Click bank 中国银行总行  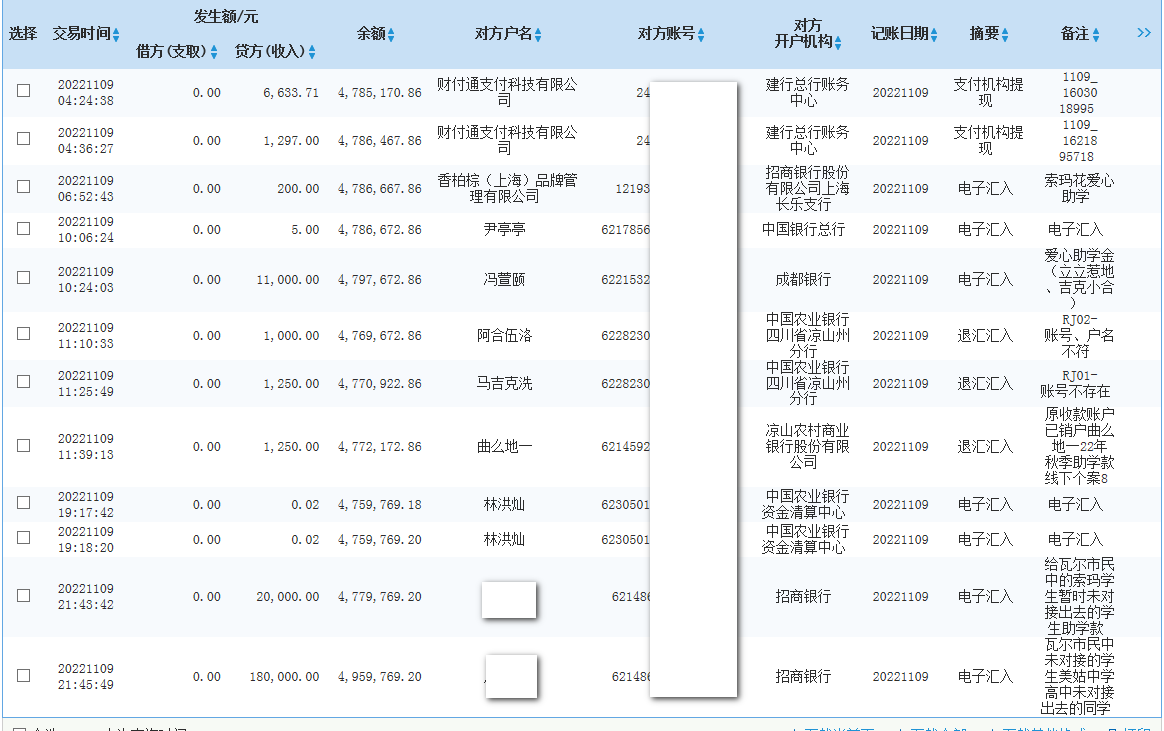tap(803, 229)
